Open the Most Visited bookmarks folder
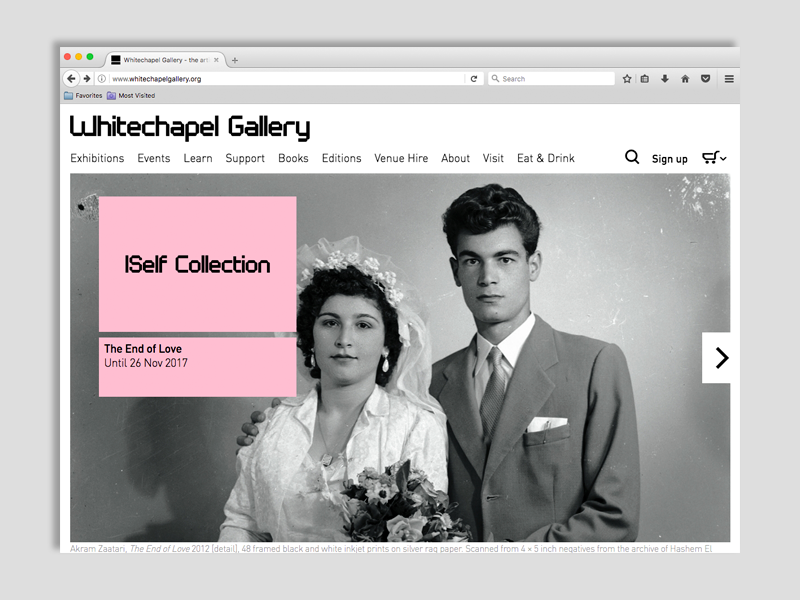This screenshot has width=800, height=600. click(x=131, y=95)
